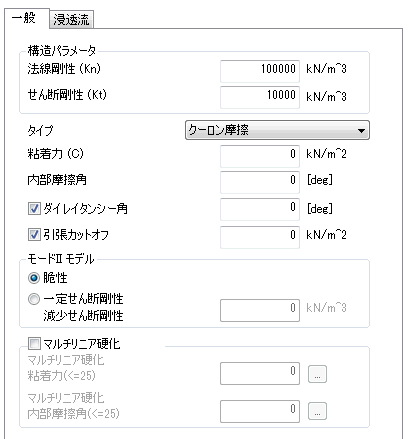Click the ダイレイタンシー角 value field

tap(260, 209)
